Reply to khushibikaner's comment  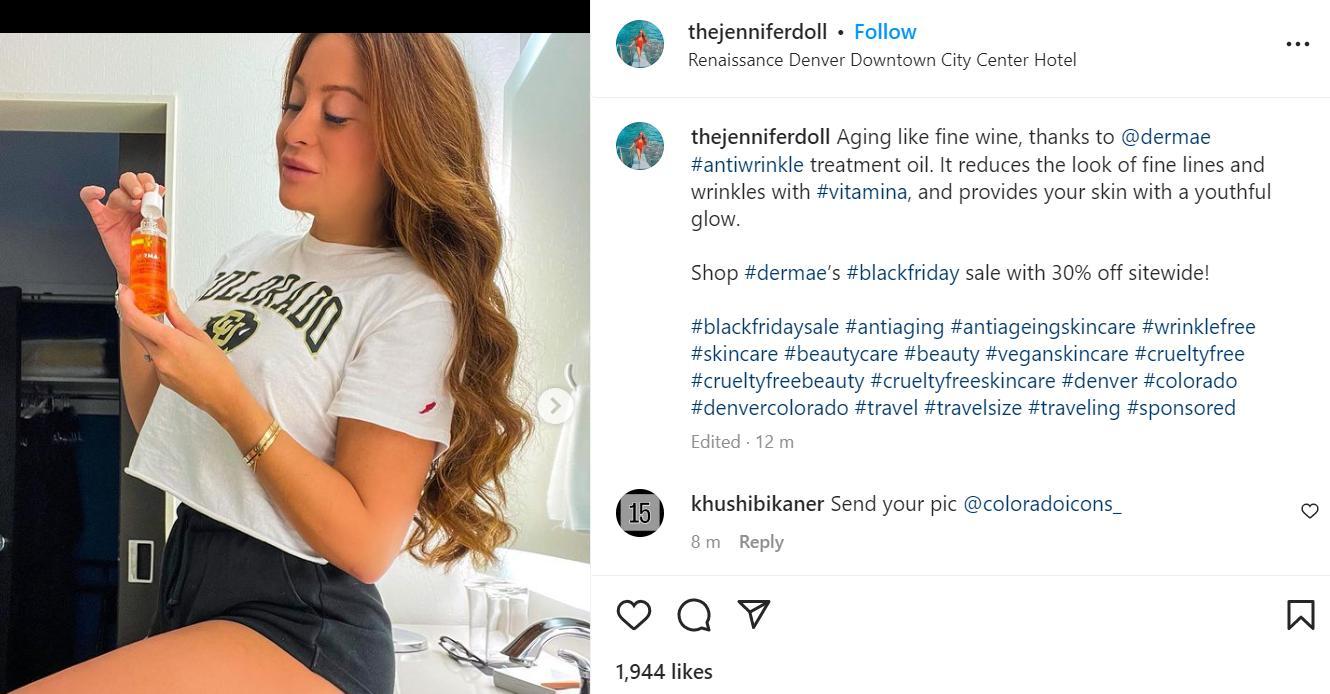coord(761,542)
